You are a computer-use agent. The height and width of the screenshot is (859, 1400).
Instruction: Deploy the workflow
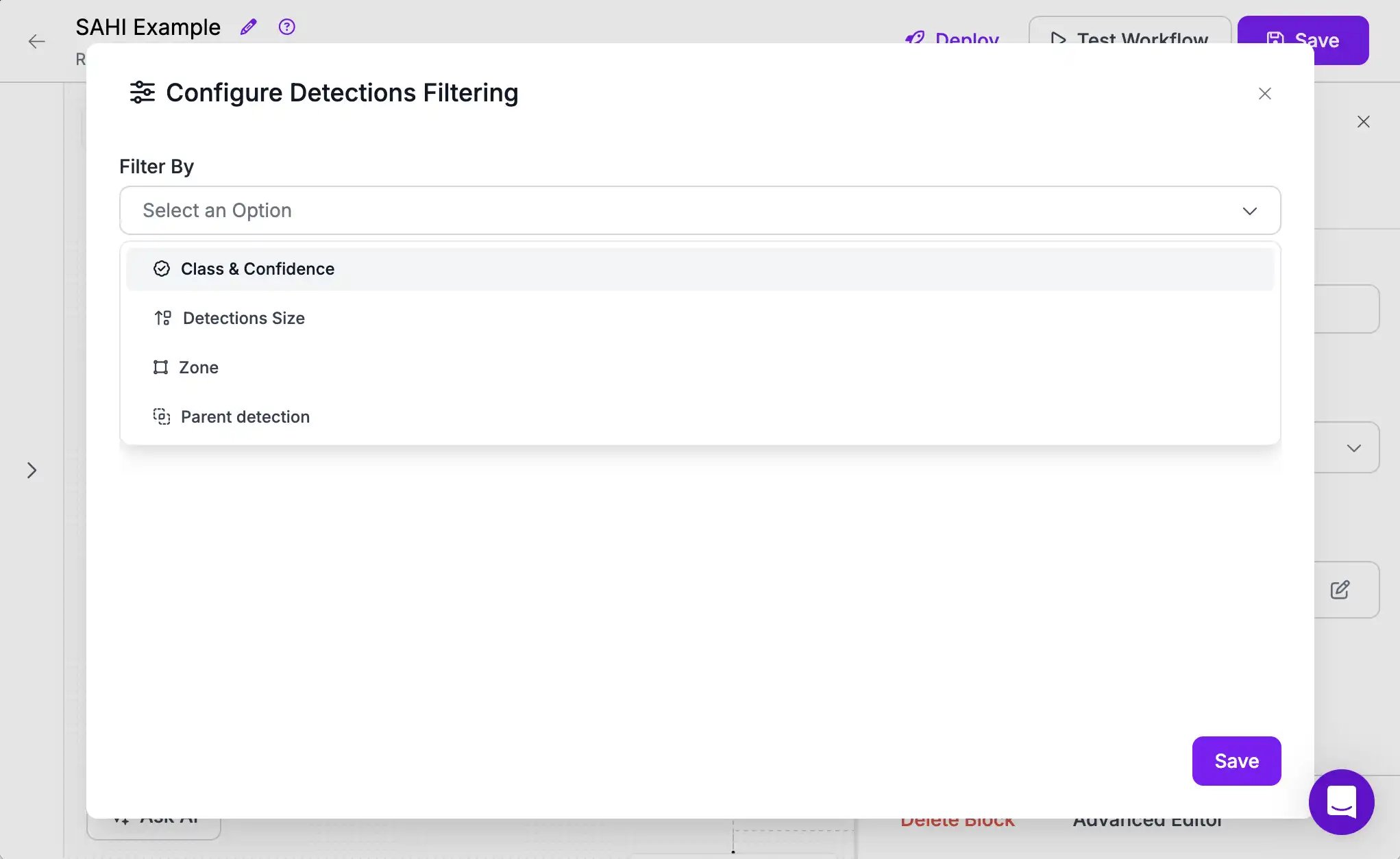pyautogui.click(x=952, y=38)
